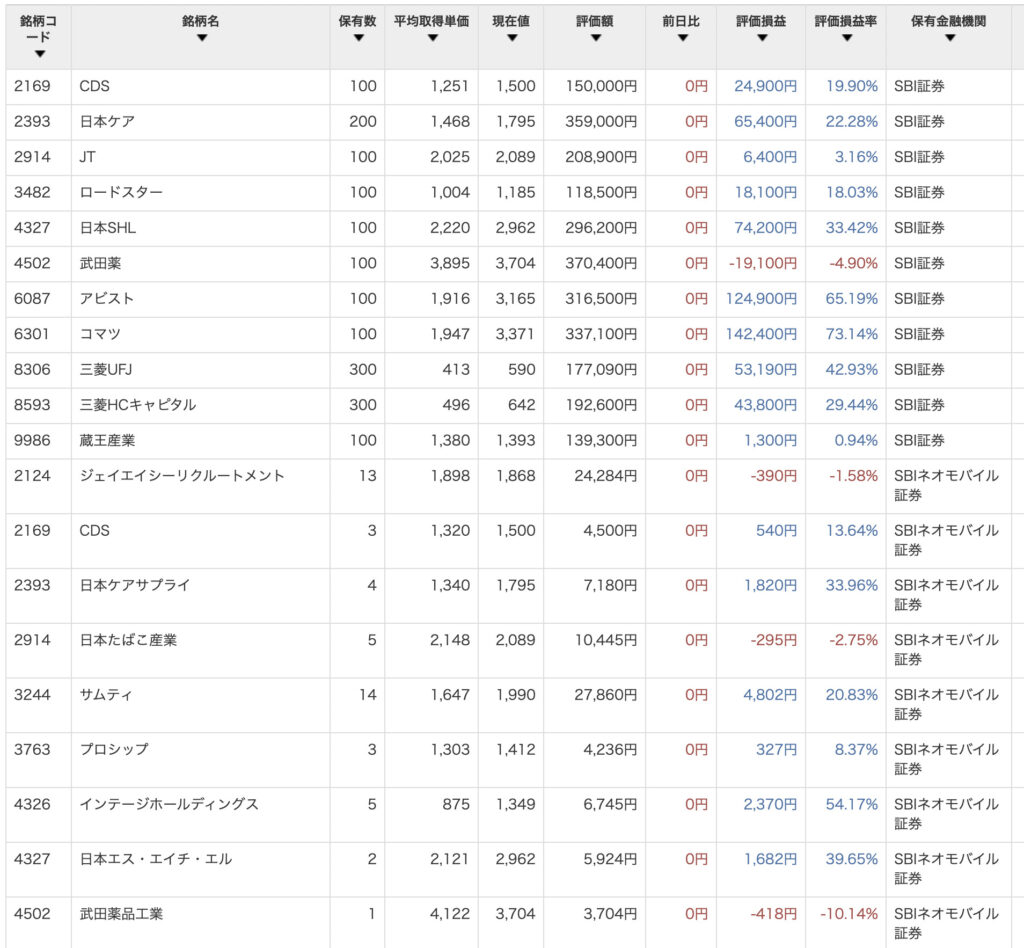Select stock name 三菱HCキャピタル

[138, 405]
